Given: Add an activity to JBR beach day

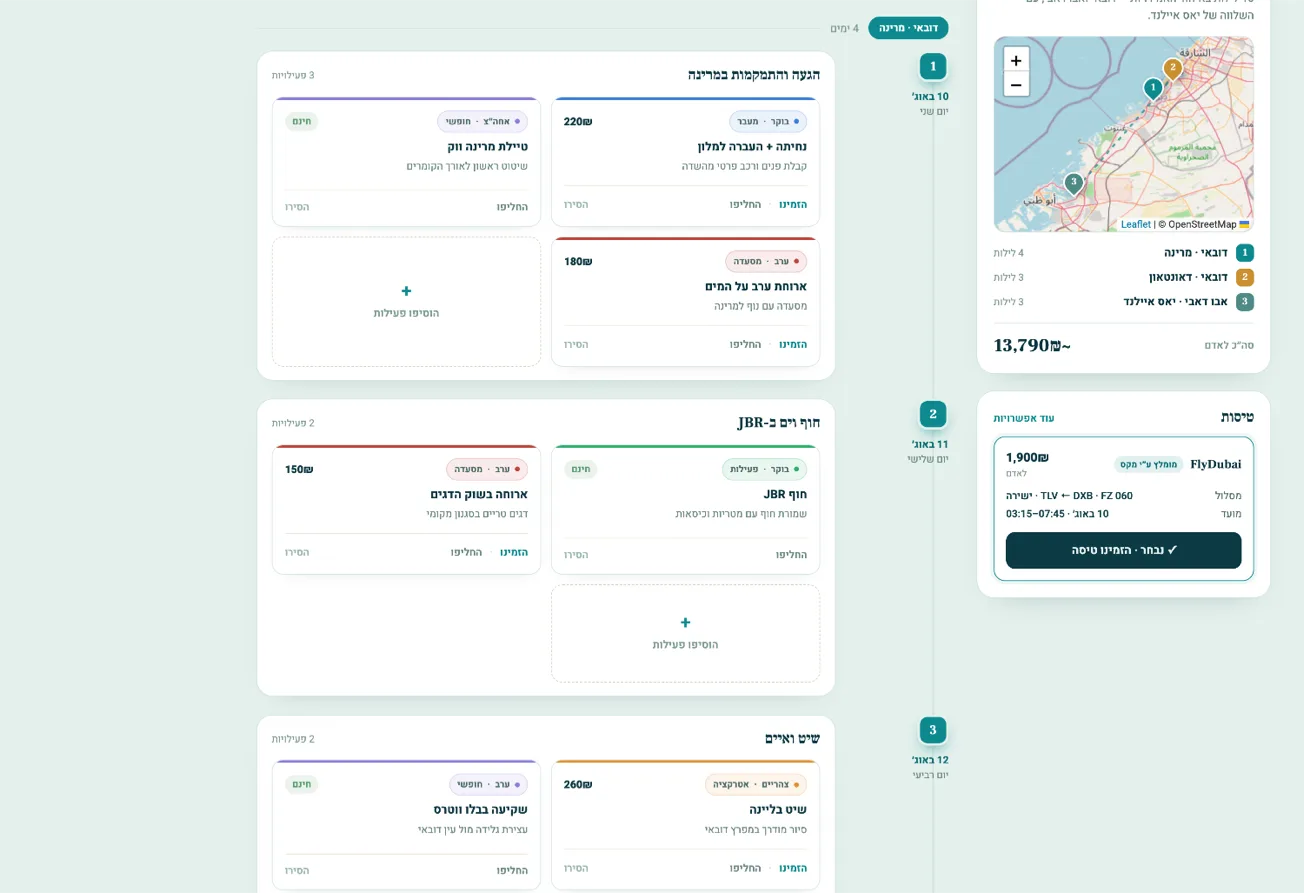Looking at the screenshot, I should point(685,633).
